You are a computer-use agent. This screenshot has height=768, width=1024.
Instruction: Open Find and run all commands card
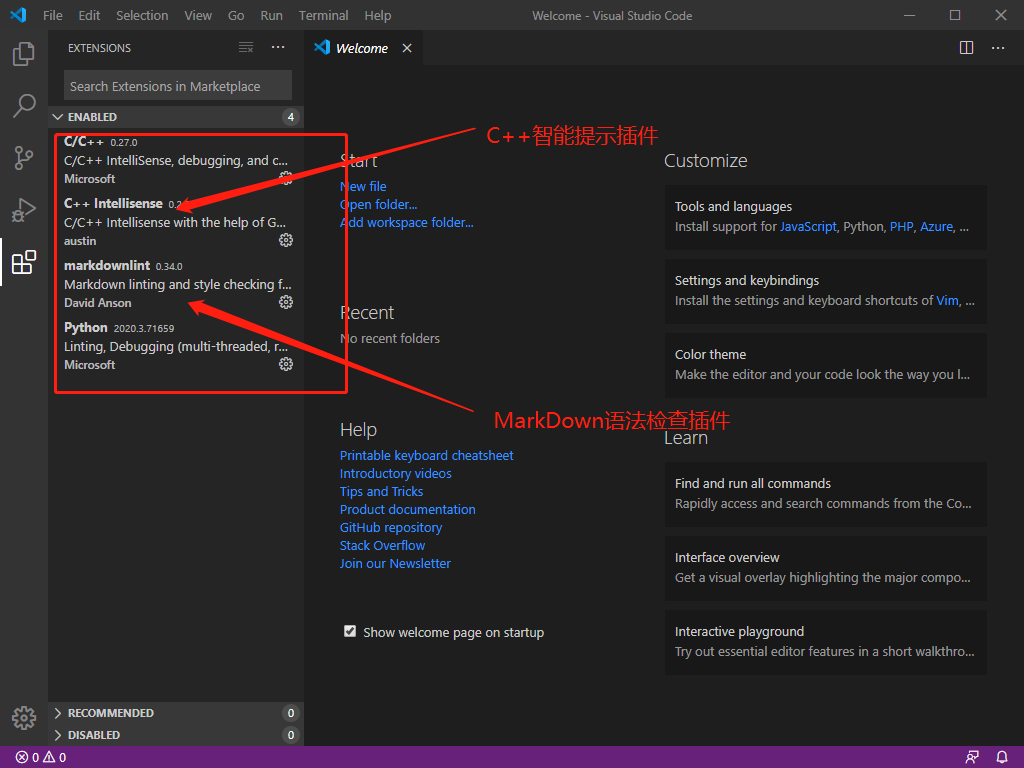[825, 494]
